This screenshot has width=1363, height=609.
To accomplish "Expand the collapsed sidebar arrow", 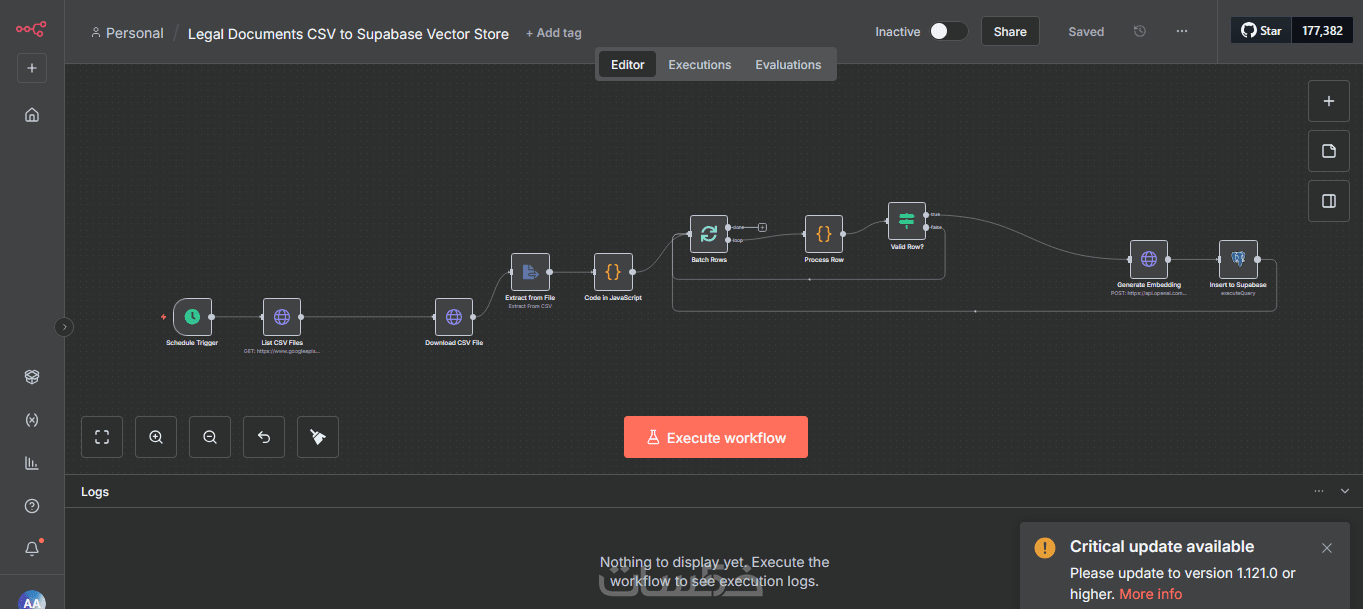I will pos(64,326).
